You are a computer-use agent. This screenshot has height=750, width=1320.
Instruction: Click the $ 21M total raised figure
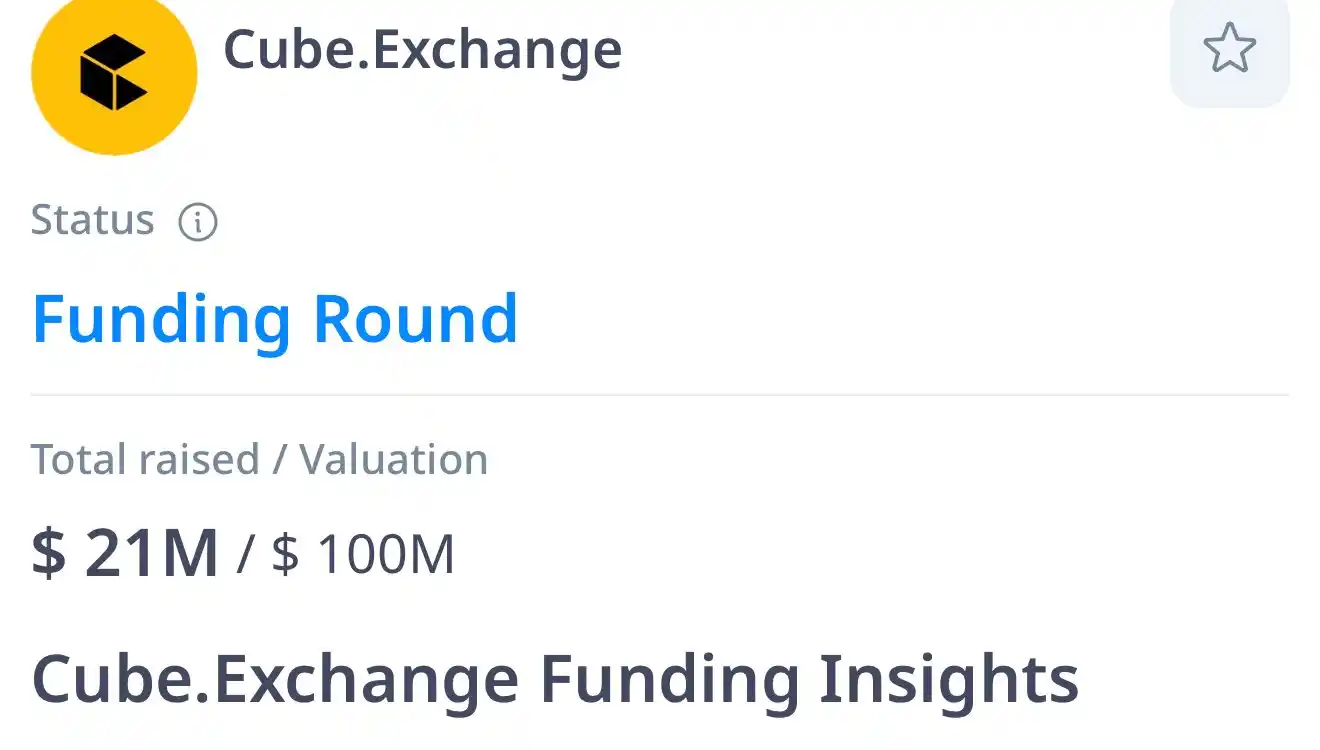pos(124,550)
